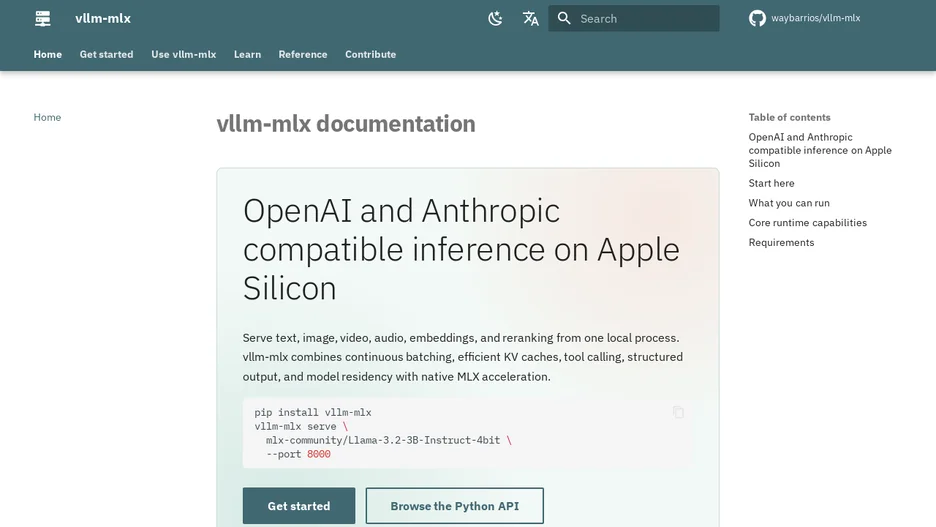Jump to Requirements in table of contents
This screenshot has height=527, width=936.
tap(781, 242)
